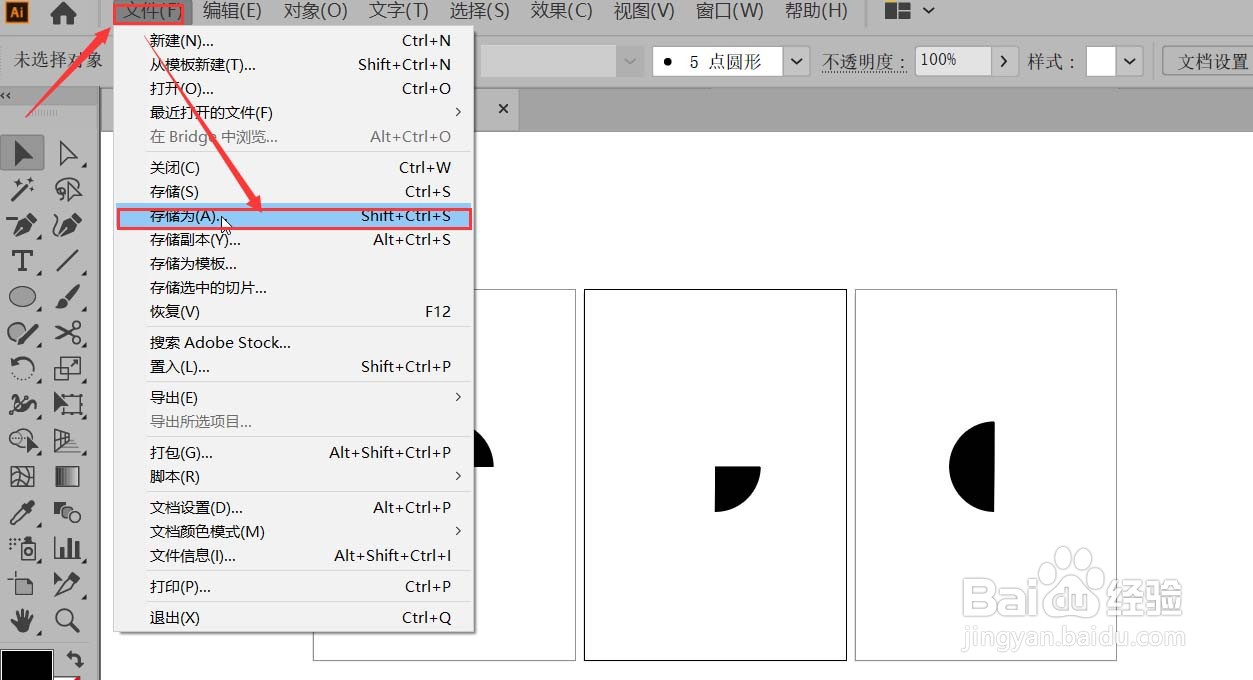1253x680 pixels.
Task: Select the Rotate tool
Action: click(x=23, y=369)
